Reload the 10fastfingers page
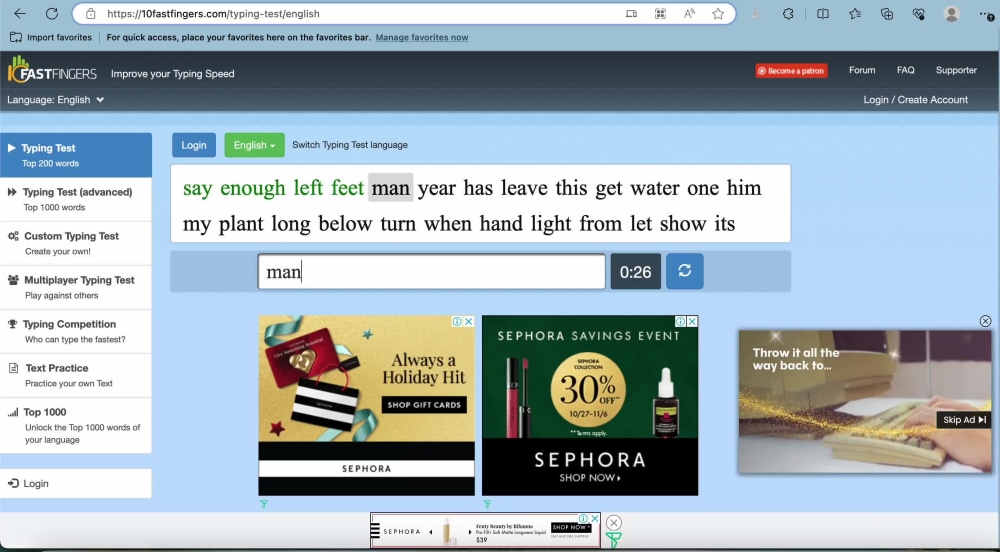The width and height of the screenshot is (1000, 552). click(x=52, y=13)
